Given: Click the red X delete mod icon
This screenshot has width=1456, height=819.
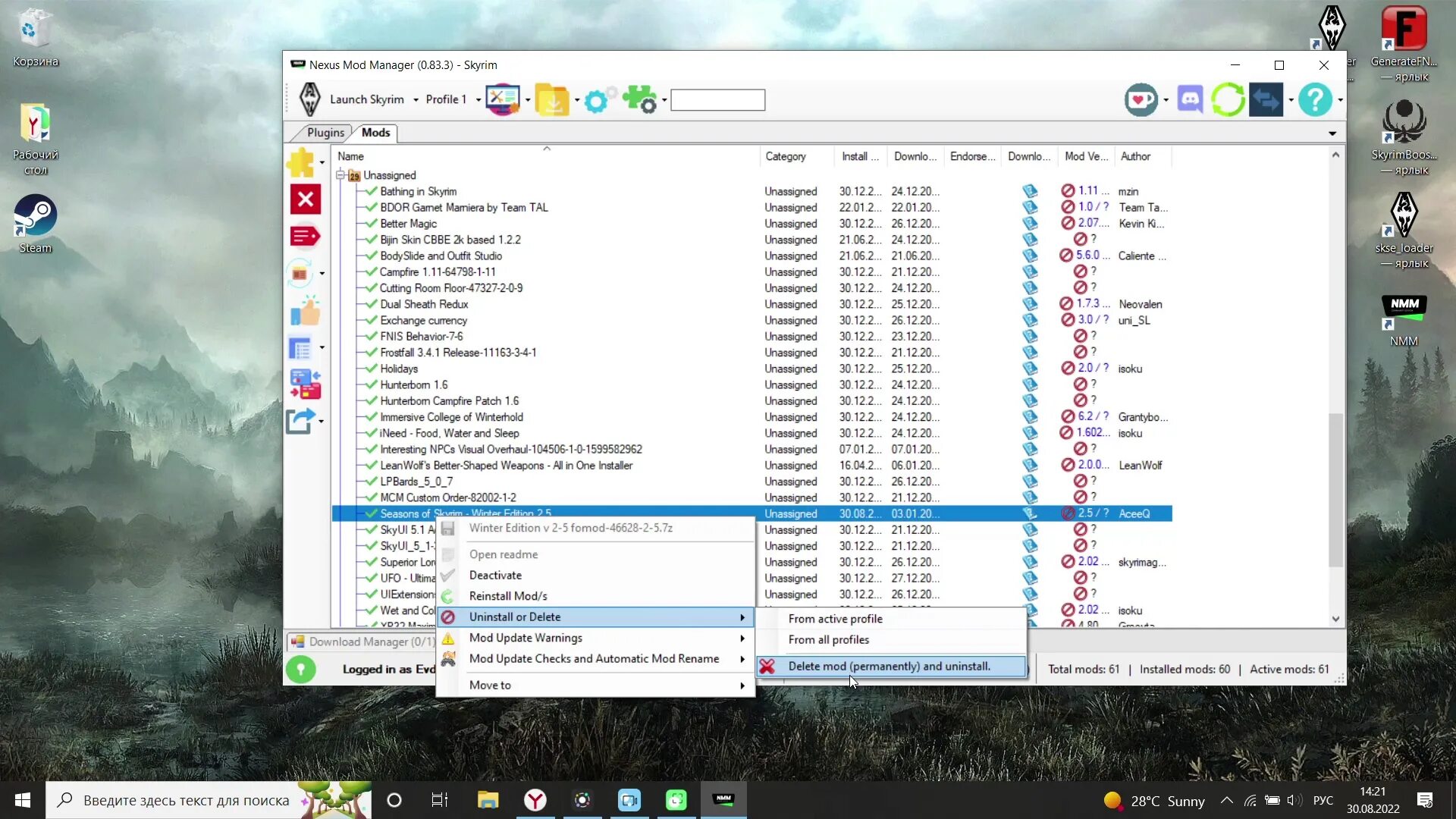Looking at the screenshot, I should [x=306, y=199].
